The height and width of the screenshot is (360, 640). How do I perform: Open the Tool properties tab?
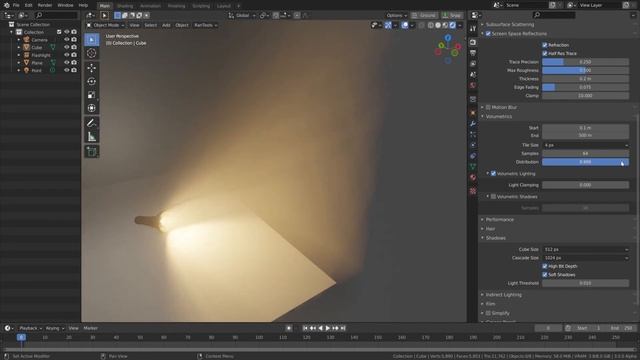point(473,29)
